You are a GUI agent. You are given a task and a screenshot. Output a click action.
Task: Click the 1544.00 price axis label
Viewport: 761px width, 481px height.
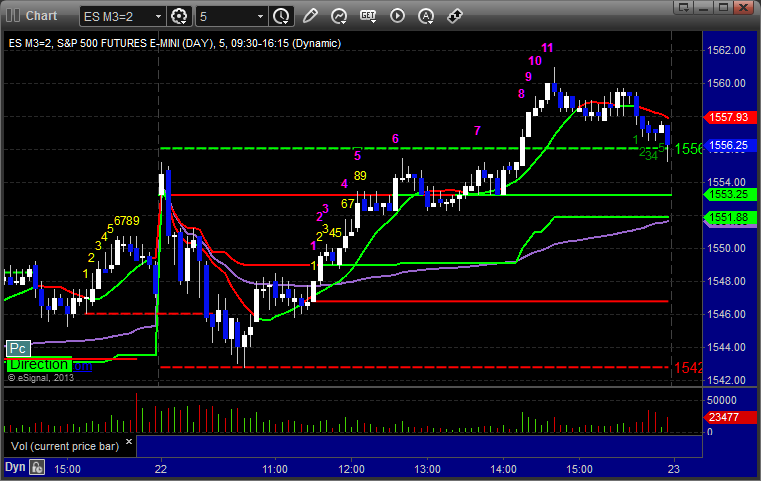(726, 347)
